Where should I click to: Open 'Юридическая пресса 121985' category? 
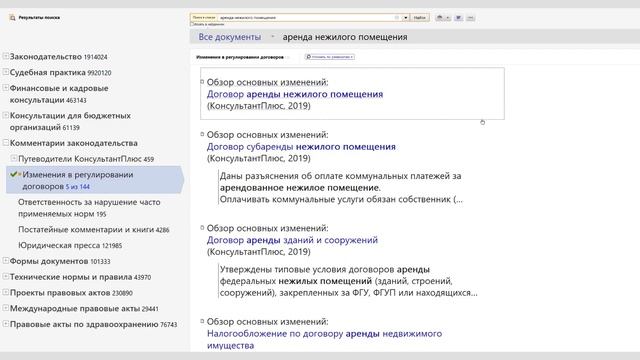pos(70,245)
